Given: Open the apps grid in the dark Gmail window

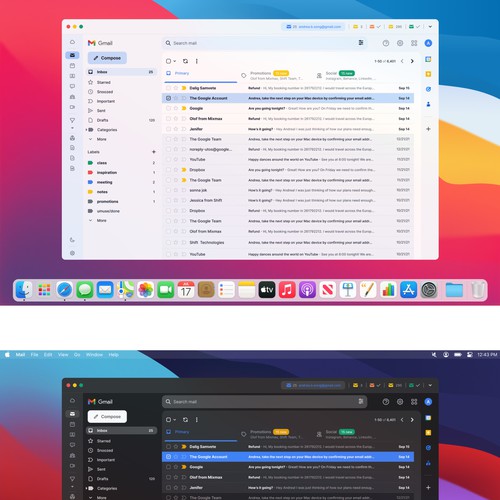Looking at the screenshot, I should point(414,402).
